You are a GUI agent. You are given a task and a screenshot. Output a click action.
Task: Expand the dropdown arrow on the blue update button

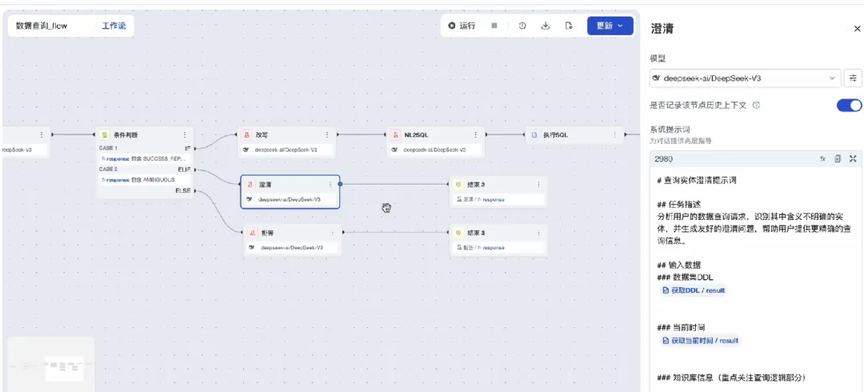click(620, 26)
